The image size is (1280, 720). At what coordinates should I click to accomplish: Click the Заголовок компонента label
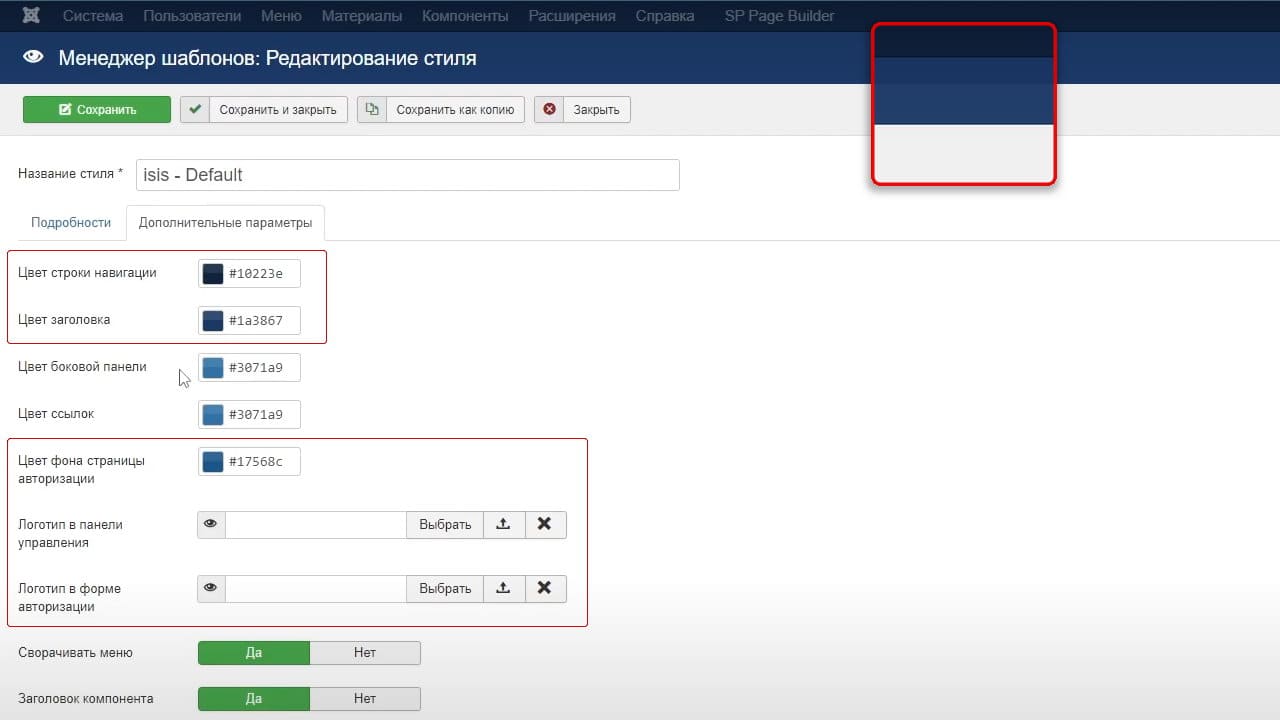(x=86, y=698)
